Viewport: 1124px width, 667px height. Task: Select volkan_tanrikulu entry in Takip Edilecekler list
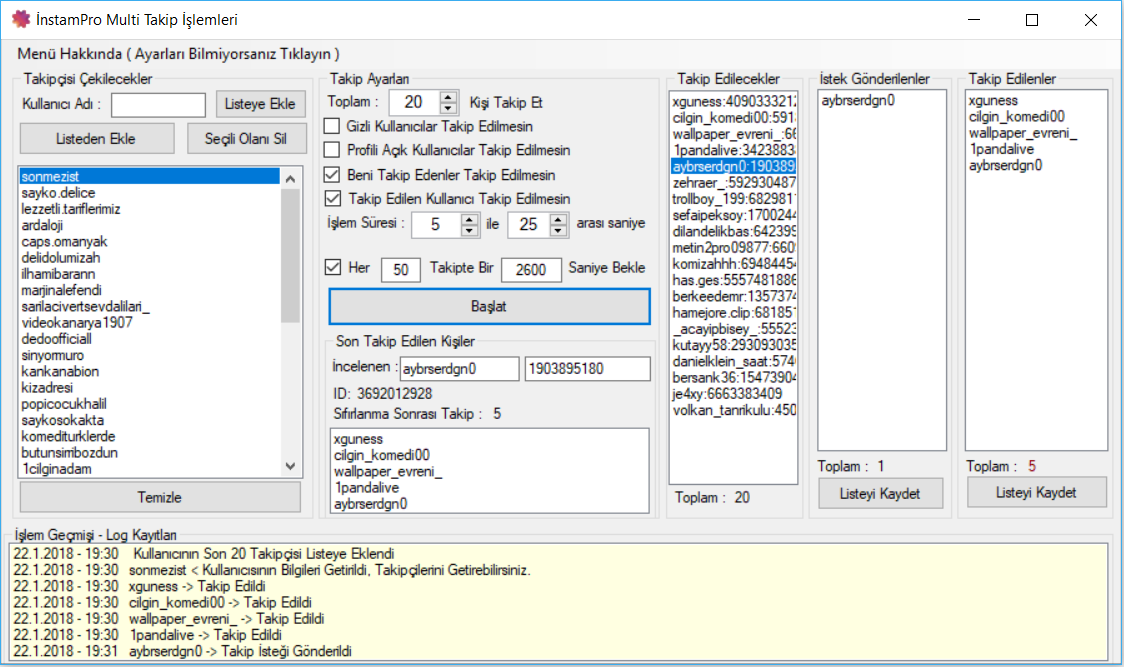(x=733, y=410)
